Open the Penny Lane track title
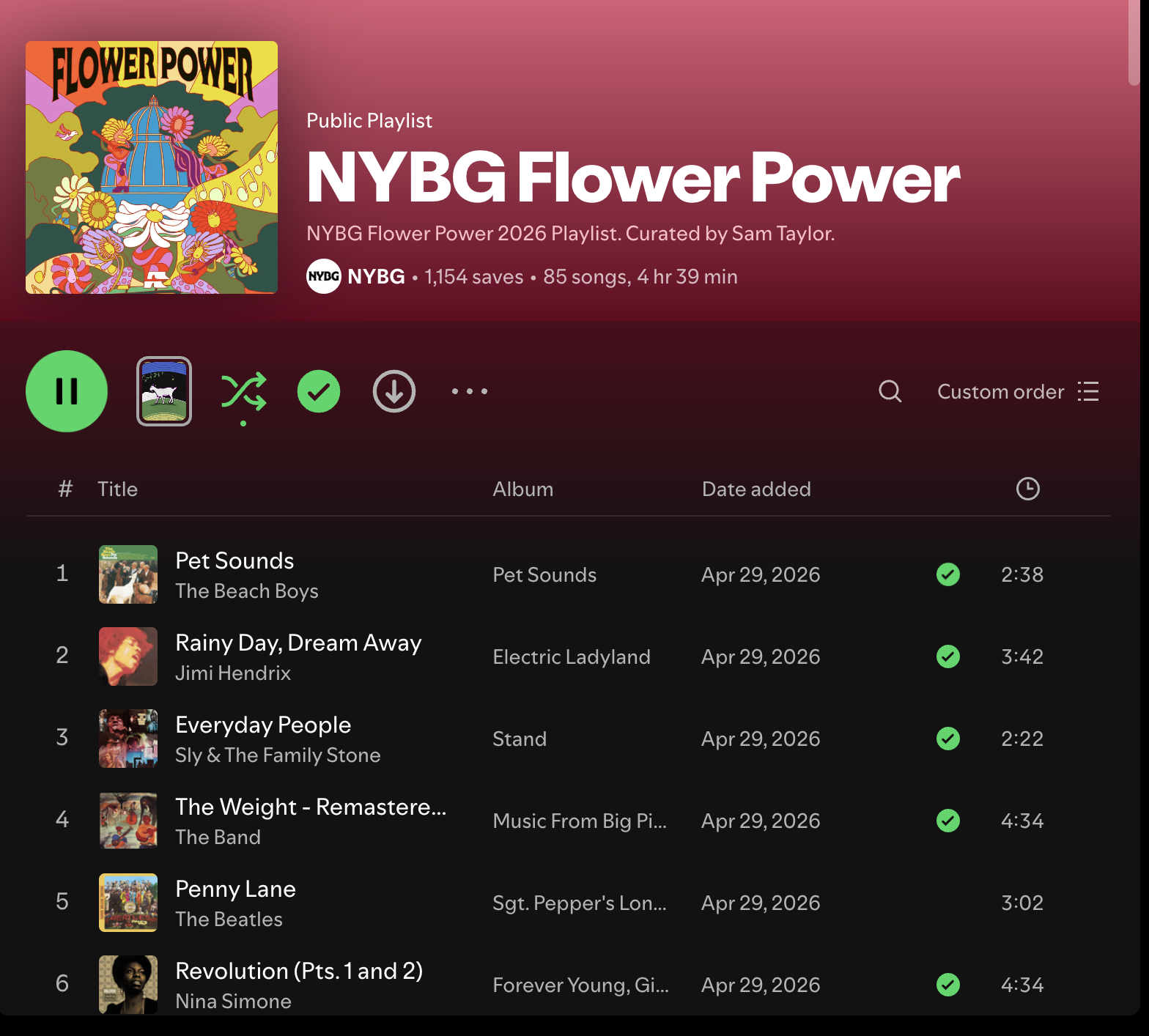1149x1036 pixels. click(235, 889)
